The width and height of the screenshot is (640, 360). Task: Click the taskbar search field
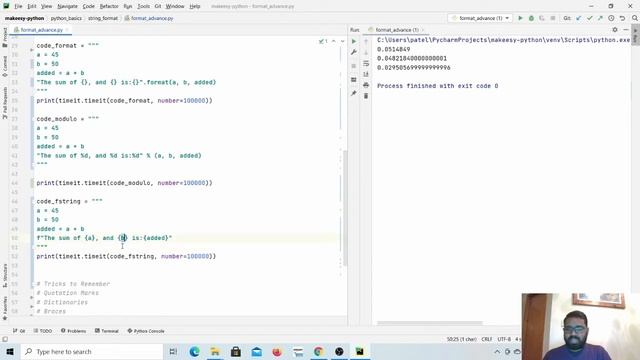[91, 351]
